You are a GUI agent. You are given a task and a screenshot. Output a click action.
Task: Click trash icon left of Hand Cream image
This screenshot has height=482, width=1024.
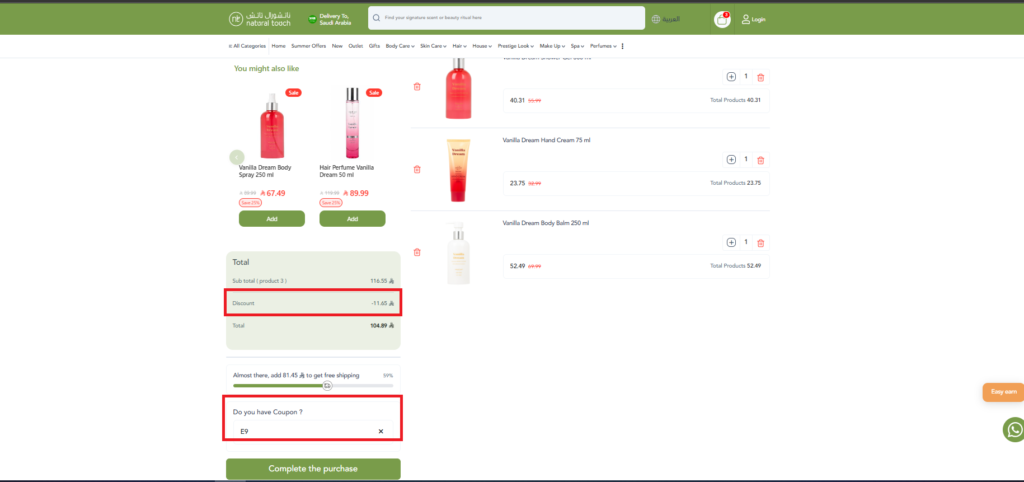(417, 169)
